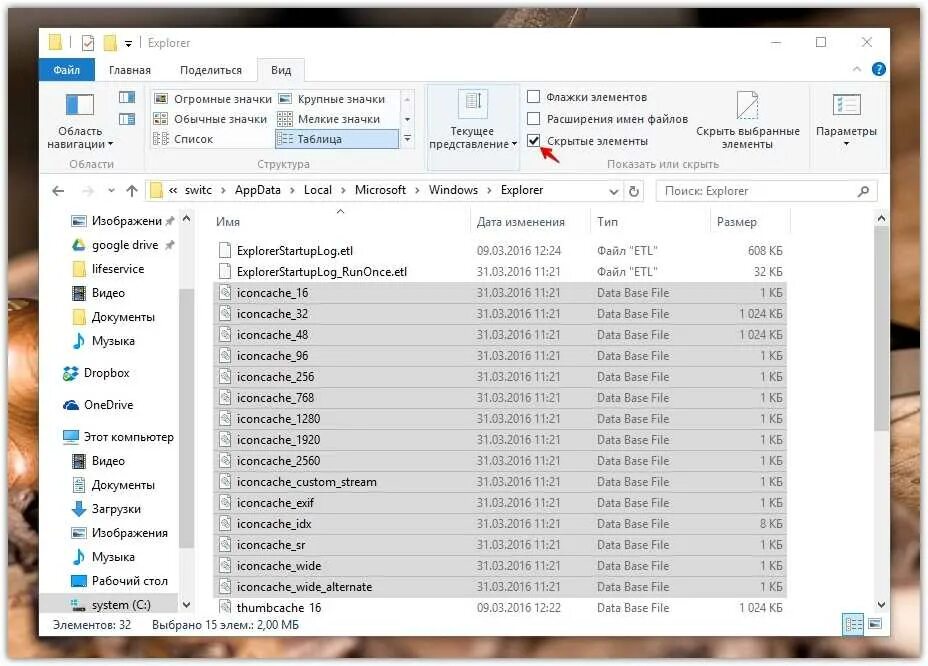Open google drive in quick access
Viewport: 928px width, 666px height.
(x=116, y=245)
